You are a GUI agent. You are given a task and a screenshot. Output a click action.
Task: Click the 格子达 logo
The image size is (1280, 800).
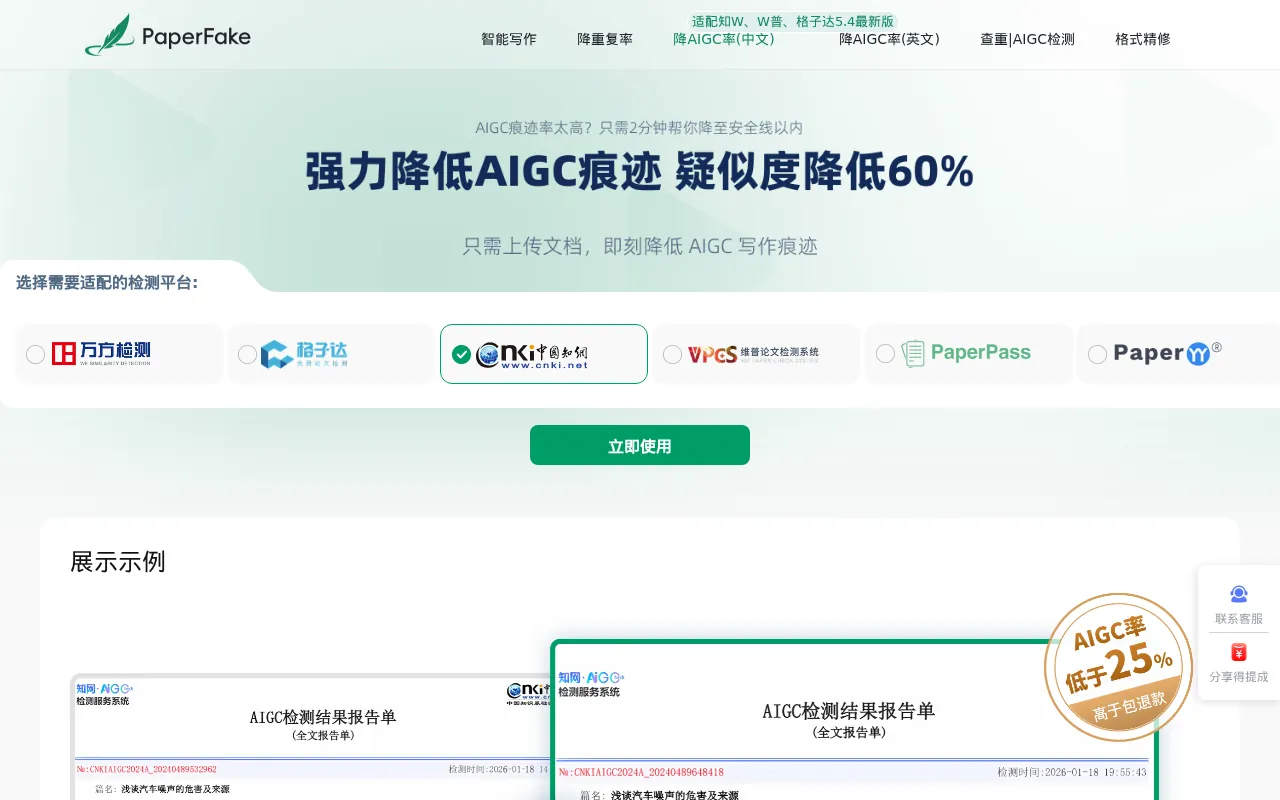click(304, 353)
